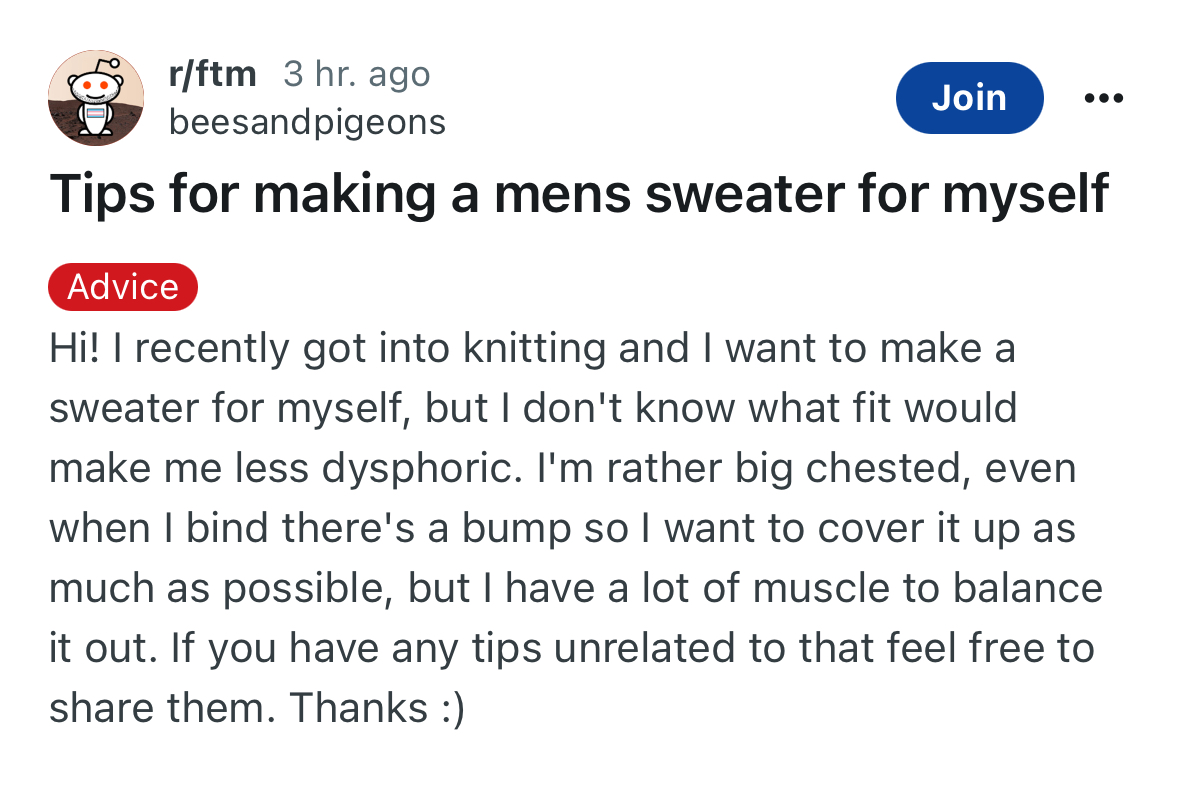Open beesandpigeons user profile
This screenshot has height=800, width=1179.
(307, 122)
